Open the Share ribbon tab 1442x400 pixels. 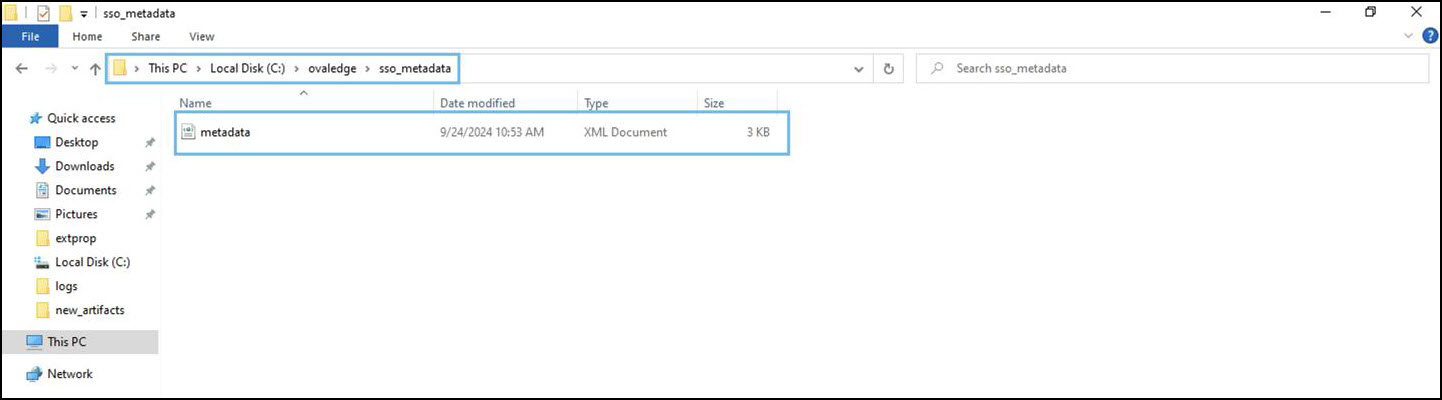coord(145,37)
